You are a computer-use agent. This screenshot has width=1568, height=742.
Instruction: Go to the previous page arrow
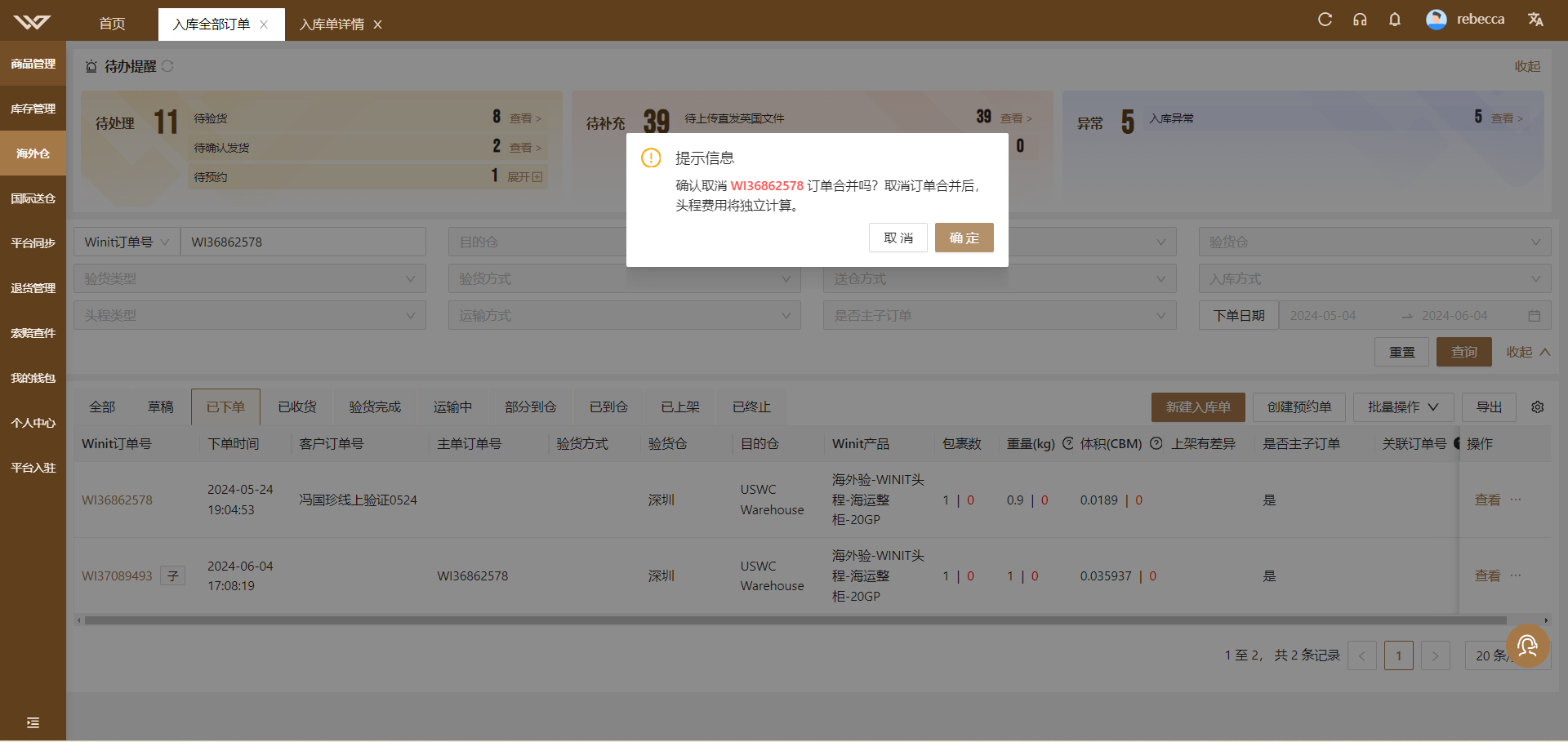point(1362,655)
